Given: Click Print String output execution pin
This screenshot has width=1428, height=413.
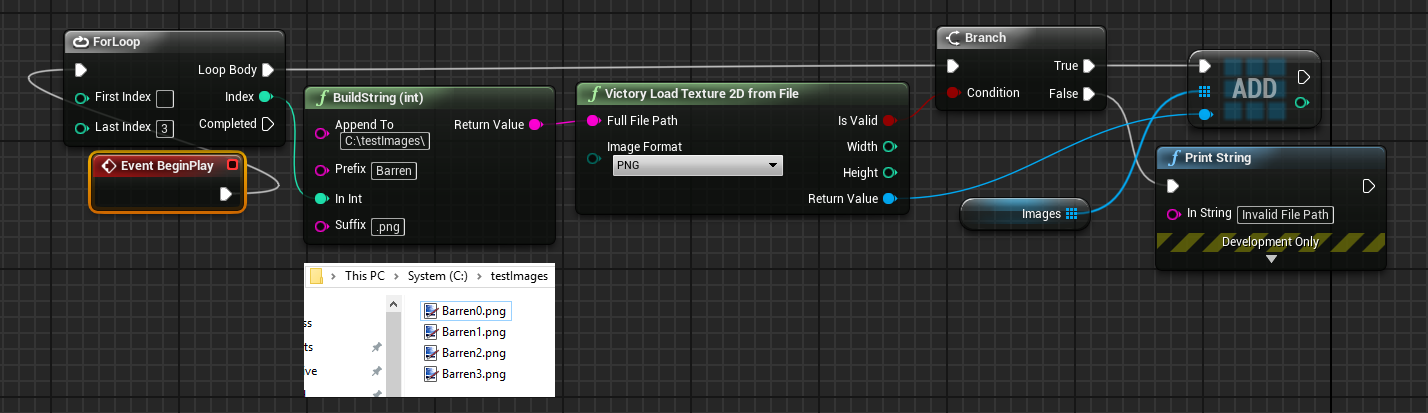Looking at the screenshot, I should (1369, 186).
